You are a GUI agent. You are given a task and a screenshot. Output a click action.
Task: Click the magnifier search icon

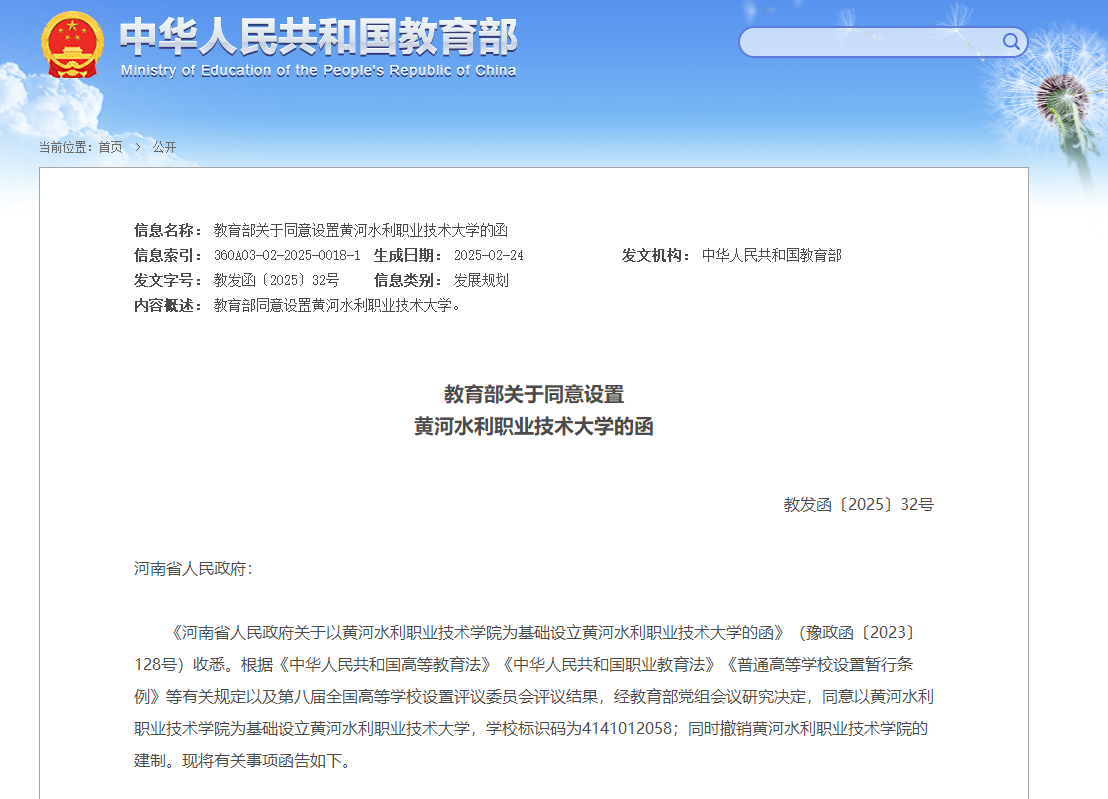(1011, 41)
